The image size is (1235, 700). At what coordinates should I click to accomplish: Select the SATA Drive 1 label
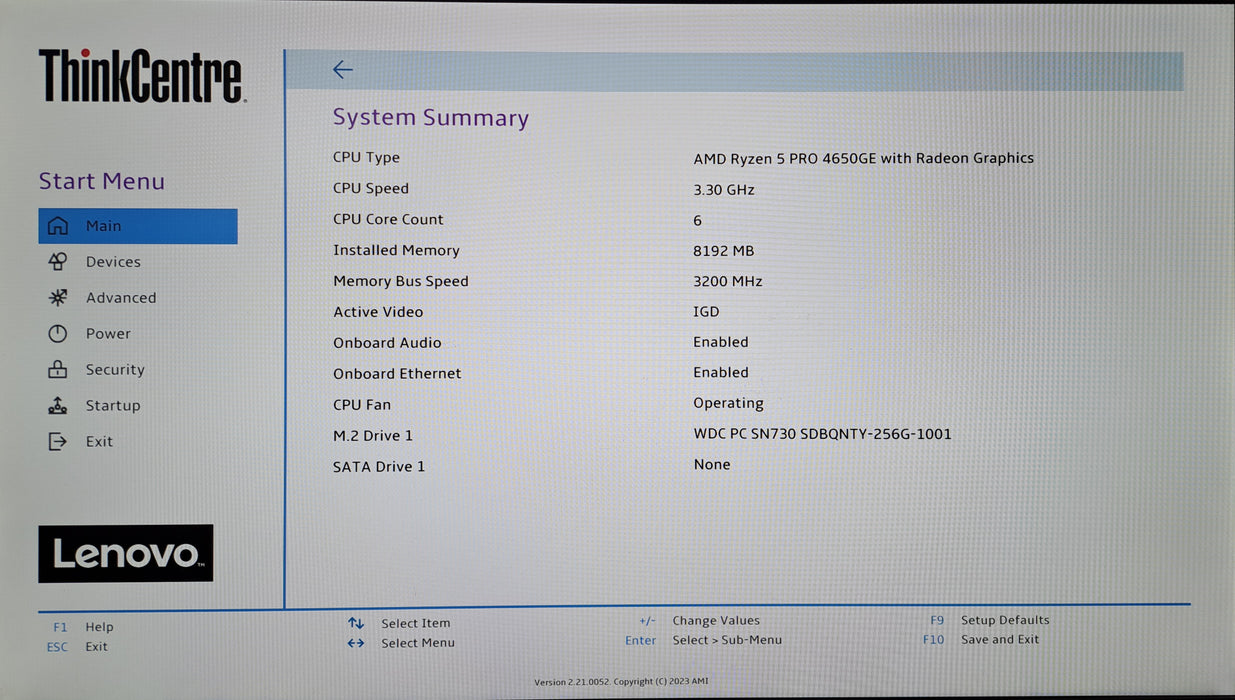[379, 467]
